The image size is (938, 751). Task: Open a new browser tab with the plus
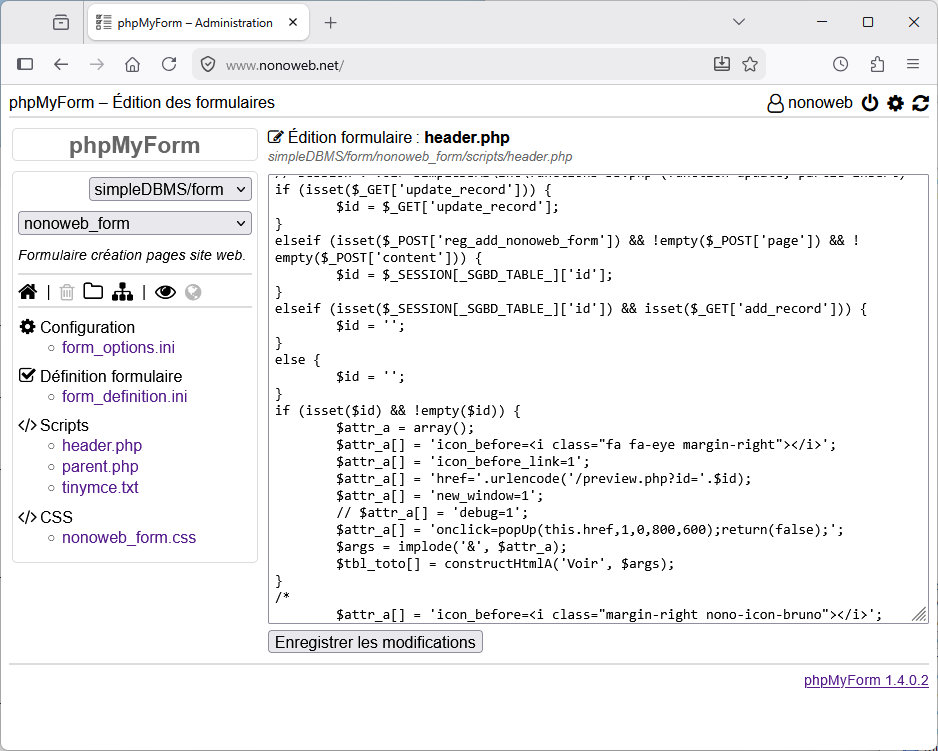pos(330,23)
